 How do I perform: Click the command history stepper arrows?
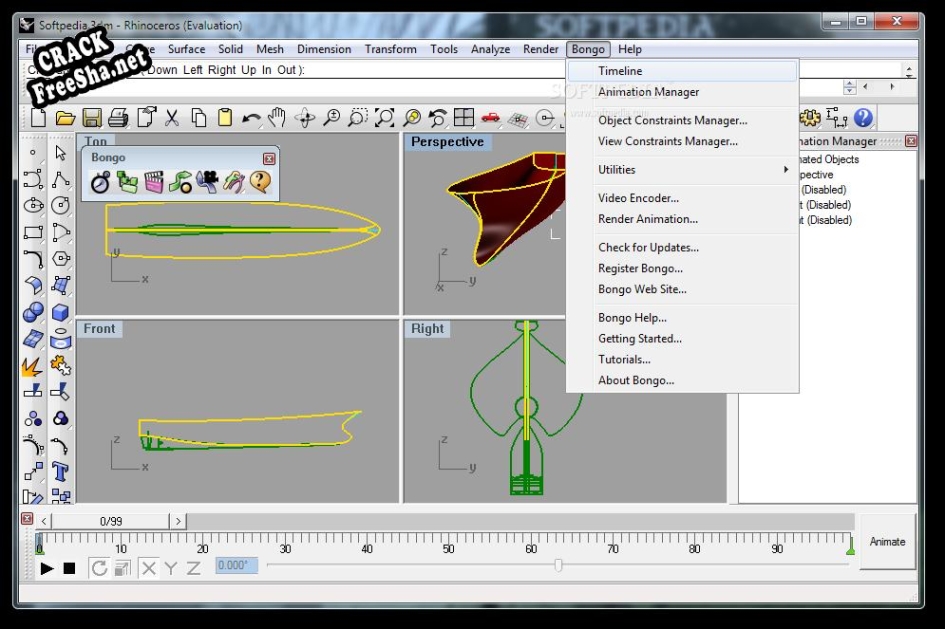pyautogui.click(x=849, y=88)
